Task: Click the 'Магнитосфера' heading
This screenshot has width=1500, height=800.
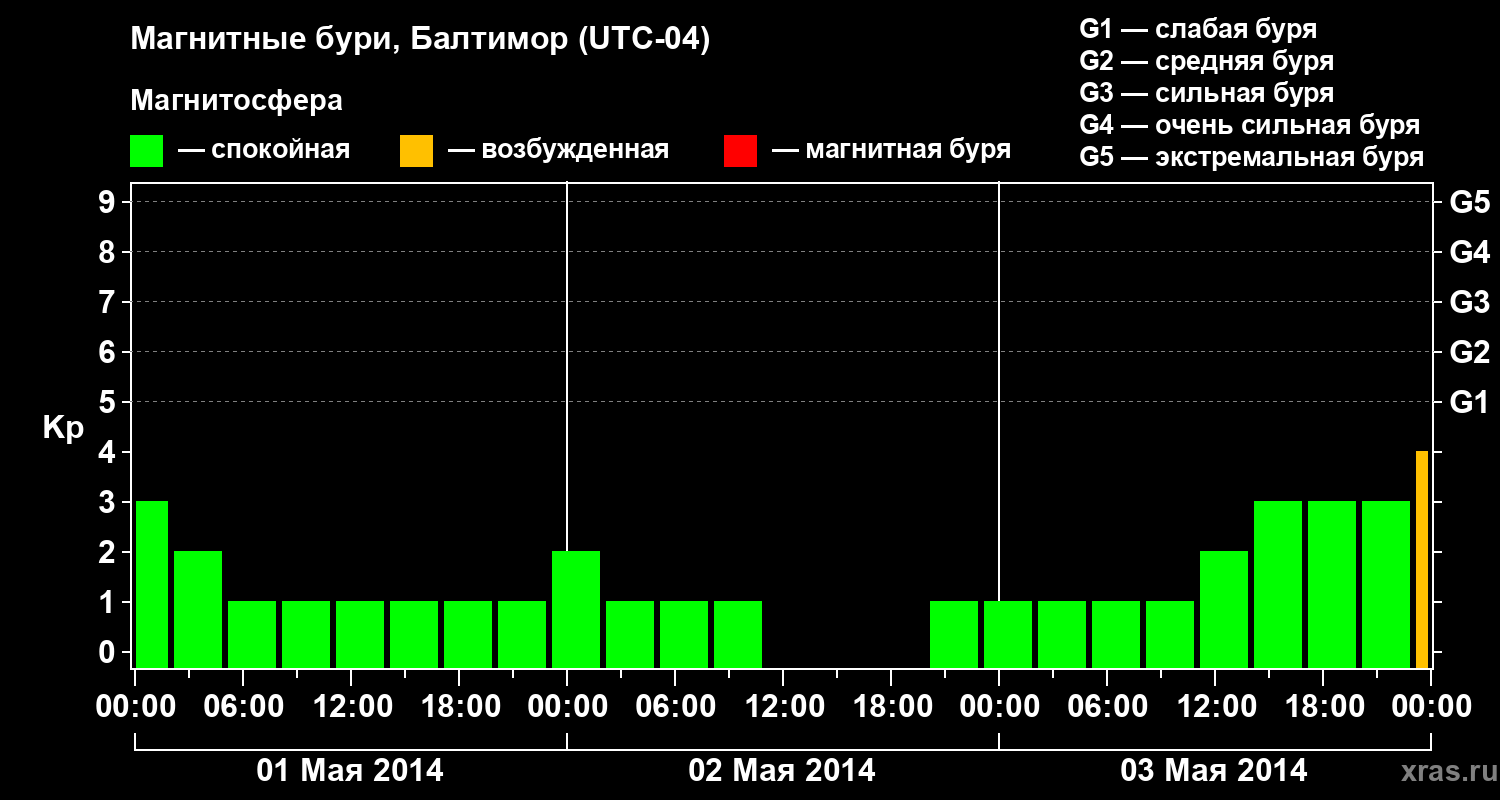Action: [x=236, y=101]
